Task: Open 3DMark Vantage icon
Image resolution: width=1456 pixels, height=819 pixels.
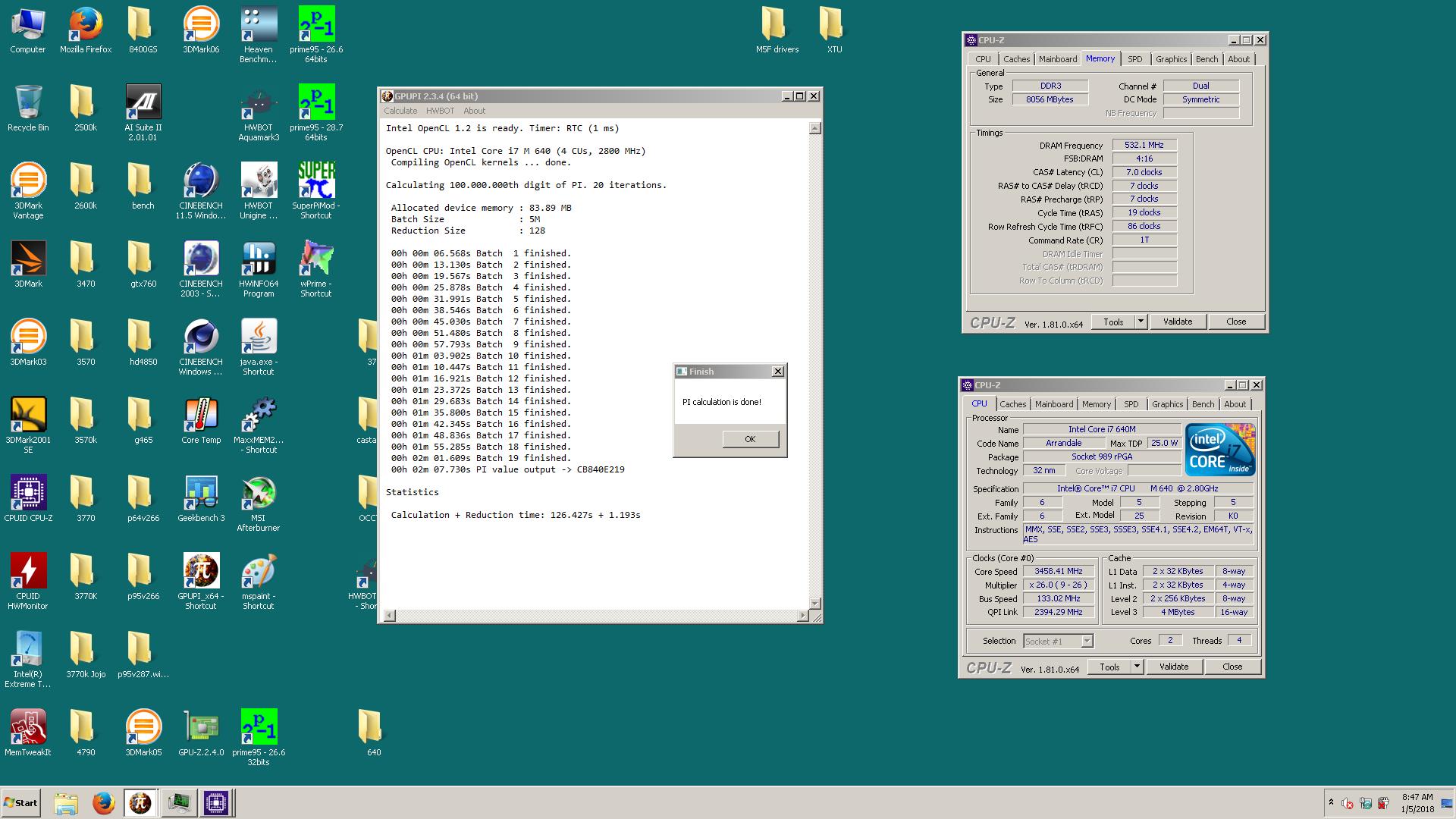Action: (28, 191)
